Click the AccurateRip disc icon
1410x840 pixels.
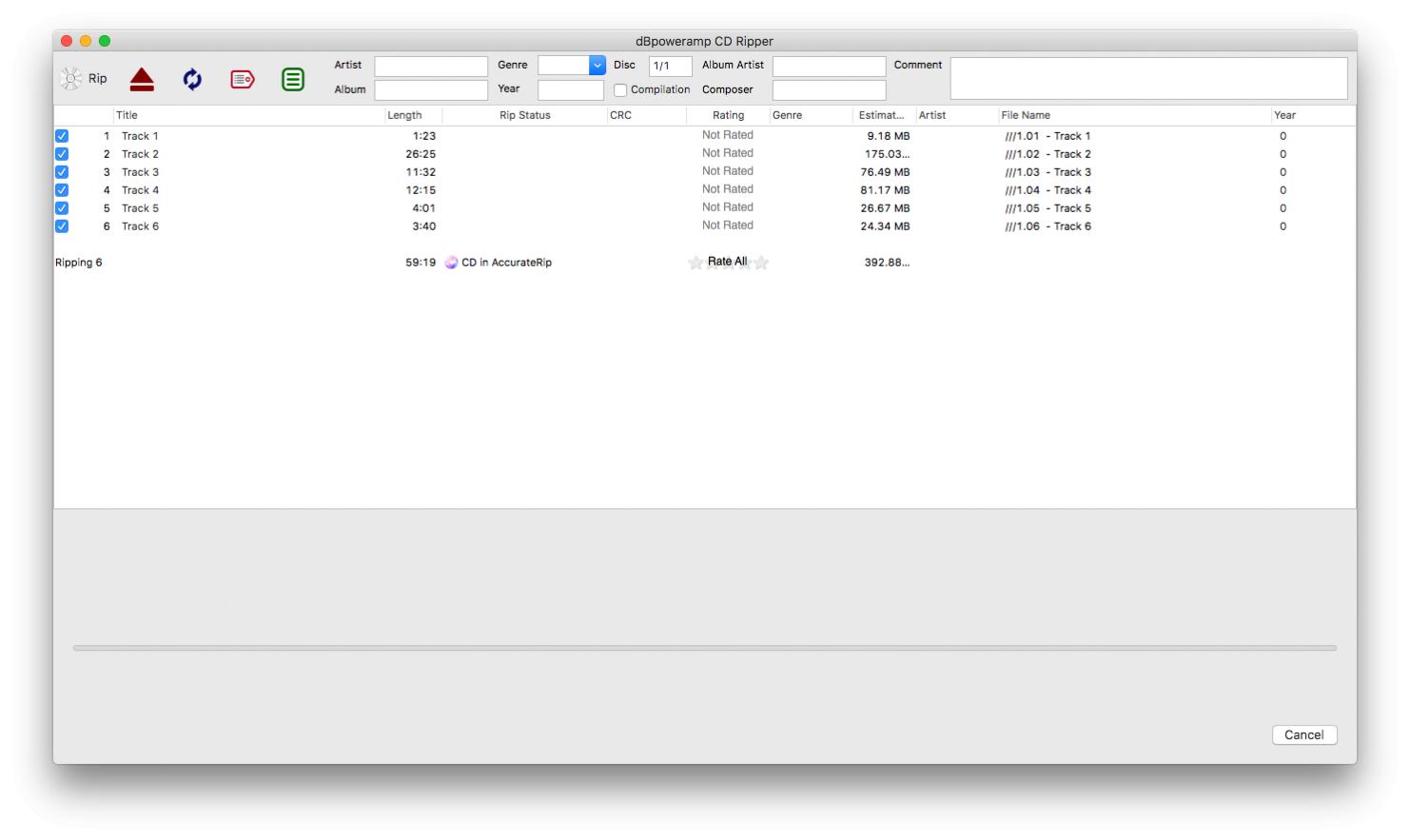(x=451, y=263)
